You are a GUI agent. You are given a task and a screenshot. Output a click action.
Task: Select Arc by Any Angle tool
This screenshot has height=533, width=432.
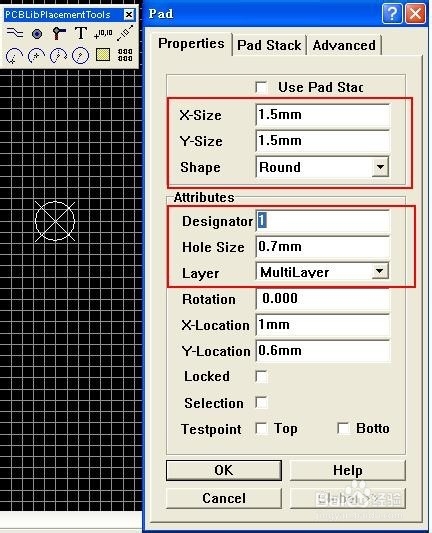coord(58,55)
